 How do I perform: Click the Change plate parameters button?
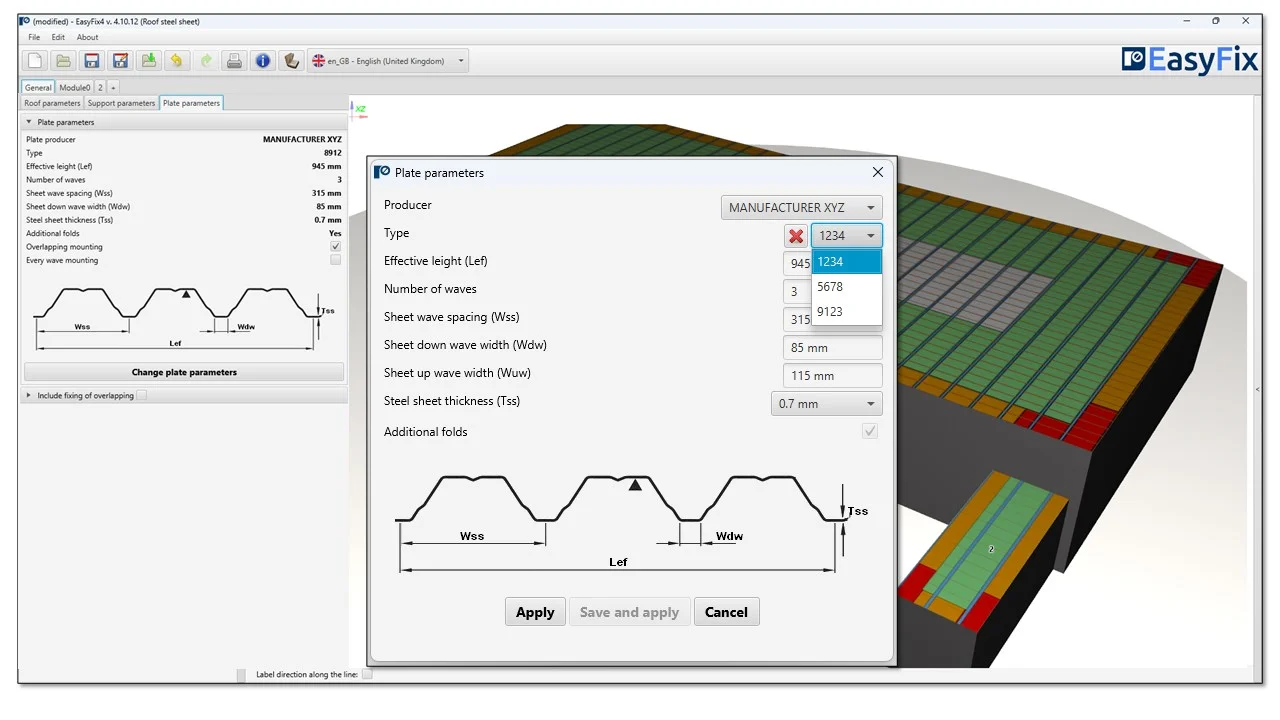point(184,372)
